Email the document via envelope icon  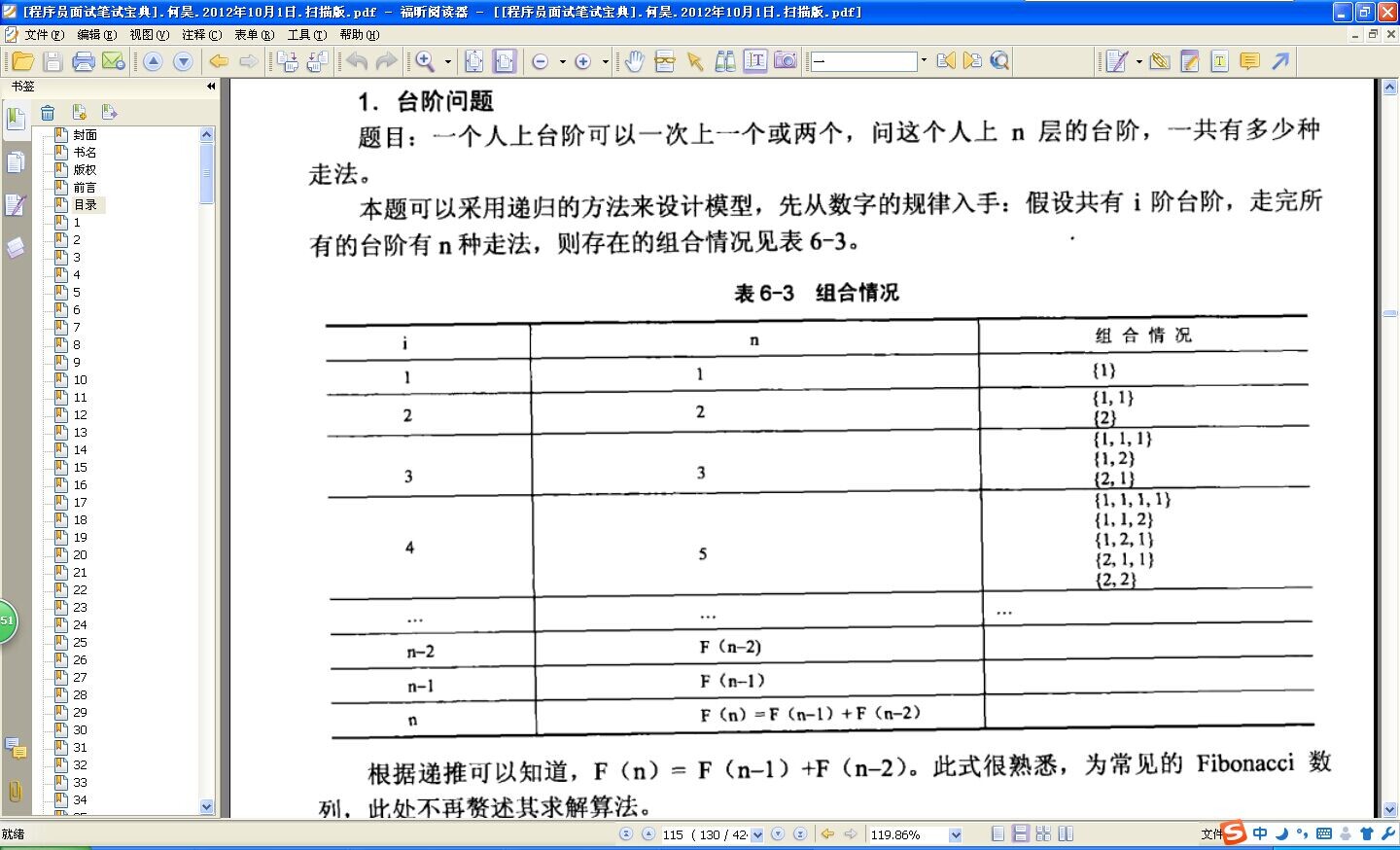(114, 61)
